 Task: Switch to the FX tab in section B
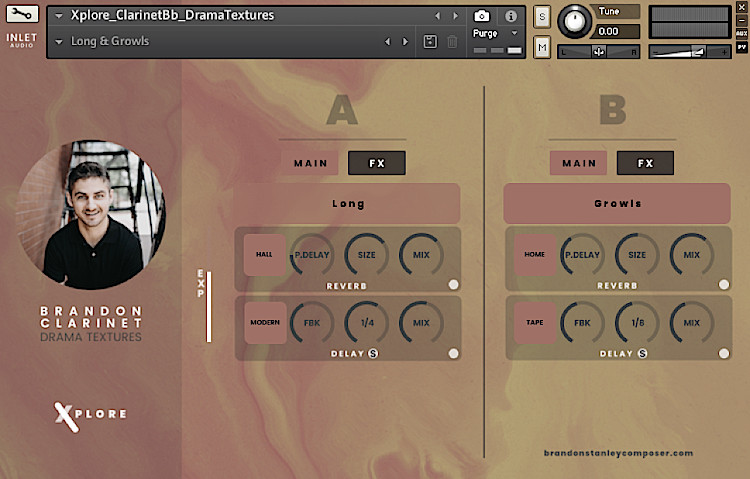(x=645, y=163)
